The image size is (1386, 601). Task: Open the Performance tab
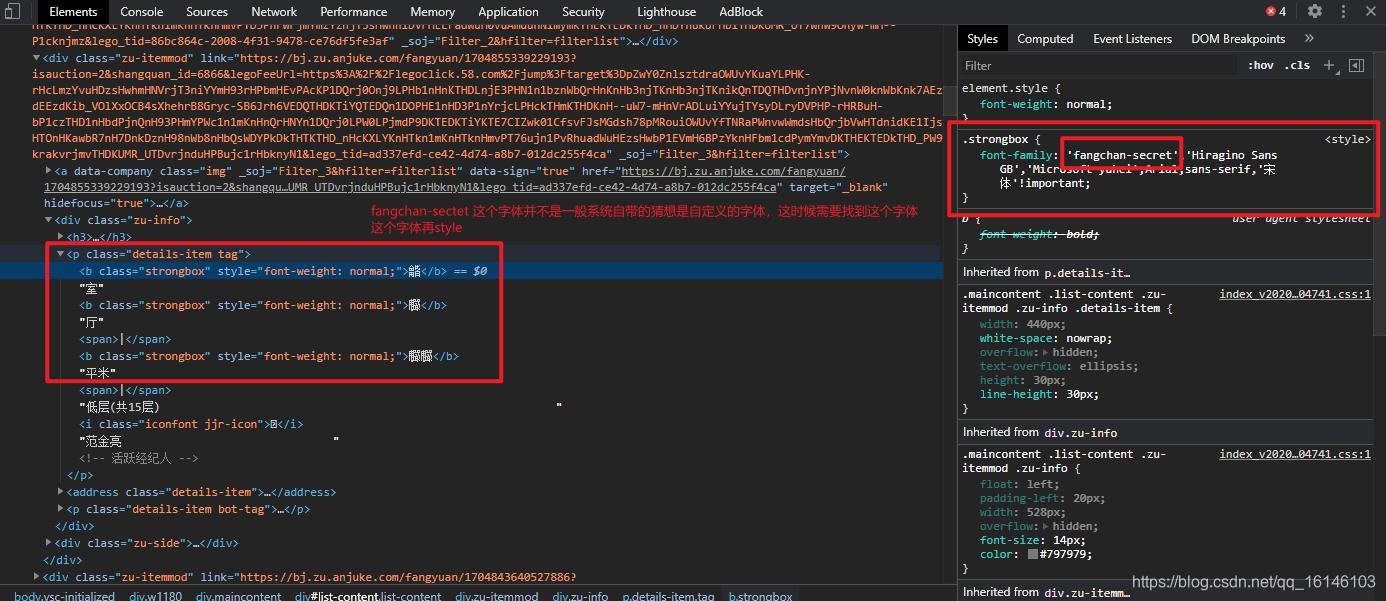click(x=354, y=12)
